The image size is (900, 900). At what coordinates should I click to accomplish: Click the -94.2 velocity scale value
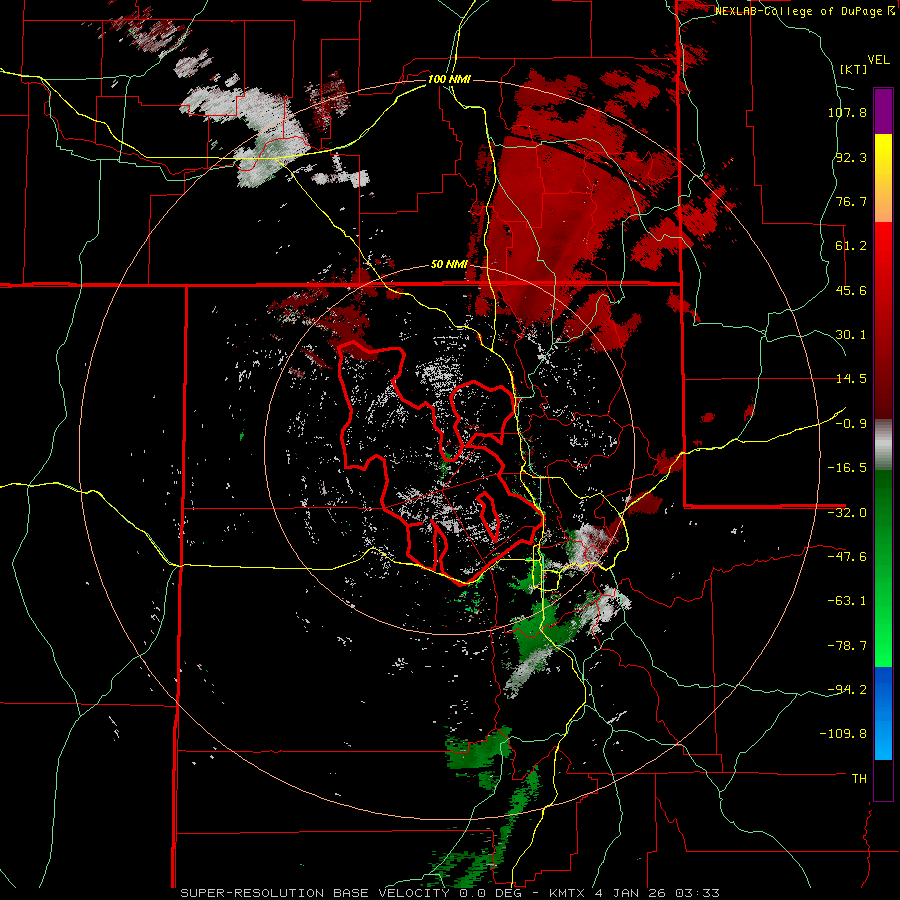[847, 690]
